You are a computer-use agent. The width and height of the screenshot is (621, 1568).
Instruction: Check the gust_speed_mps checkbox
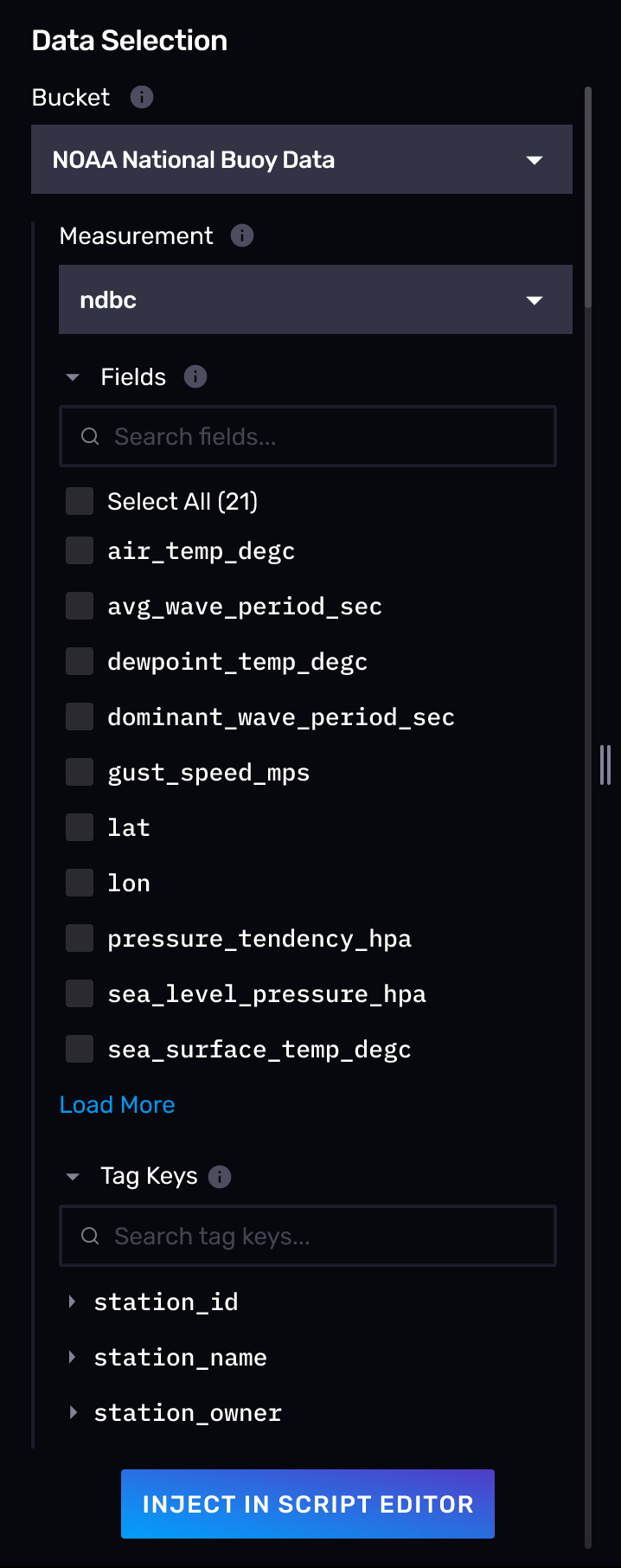point(79,771)
